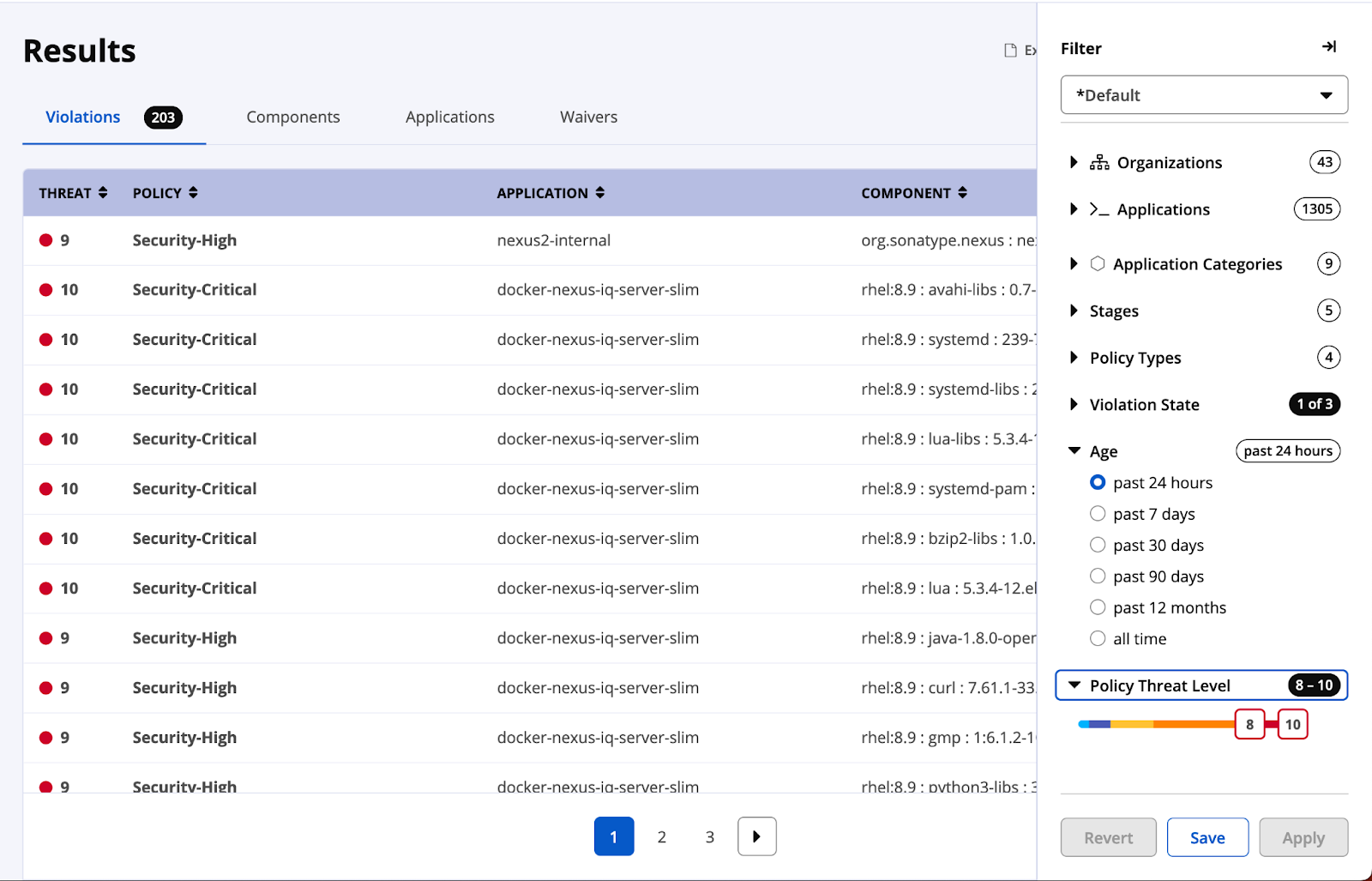1372x881 pixels.
Task: Select the all time age option
Action: point(1098,638)
